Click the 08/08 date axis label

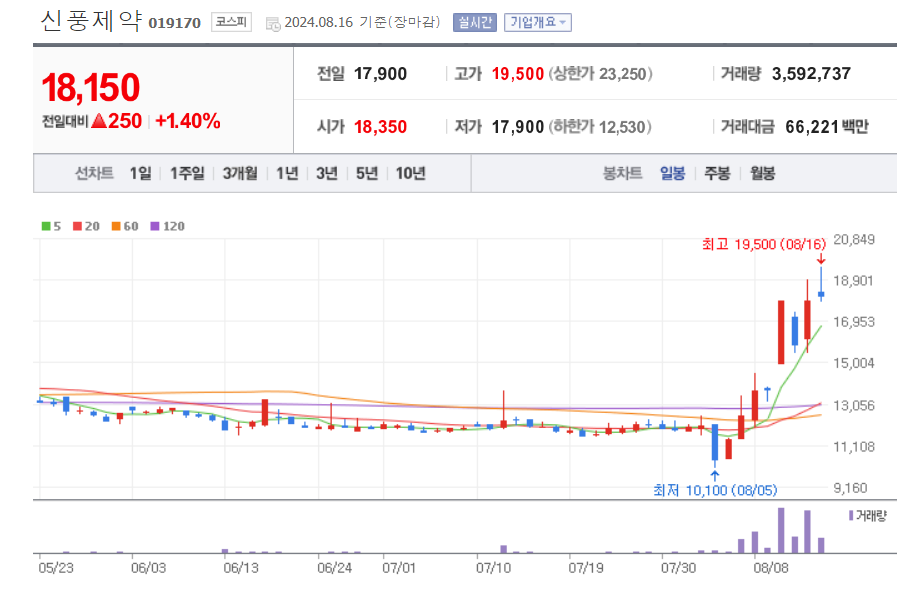click(x=771, y=568)
